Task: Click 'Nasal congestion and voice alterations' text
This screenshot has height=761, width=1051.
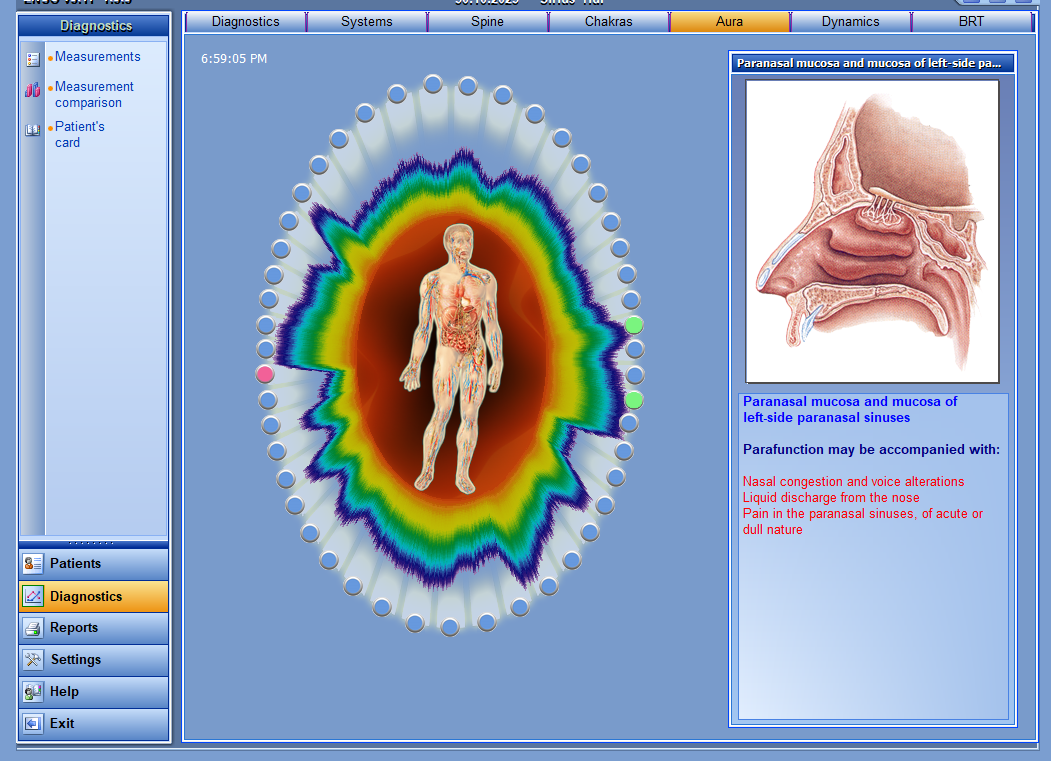Action: (853, 481)
